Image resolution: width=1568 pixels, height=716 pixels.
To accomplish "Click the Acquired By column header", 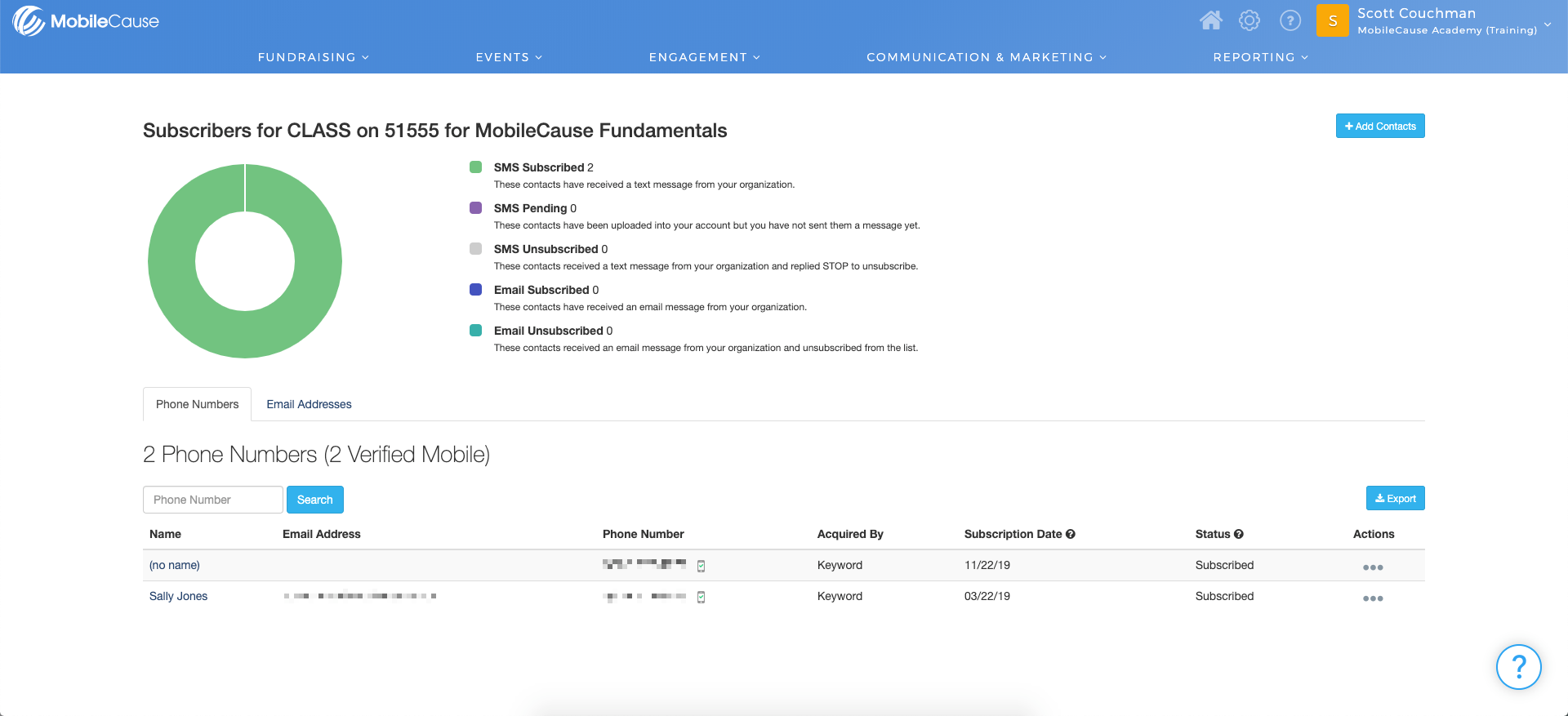I will click(x=850, y=534).
